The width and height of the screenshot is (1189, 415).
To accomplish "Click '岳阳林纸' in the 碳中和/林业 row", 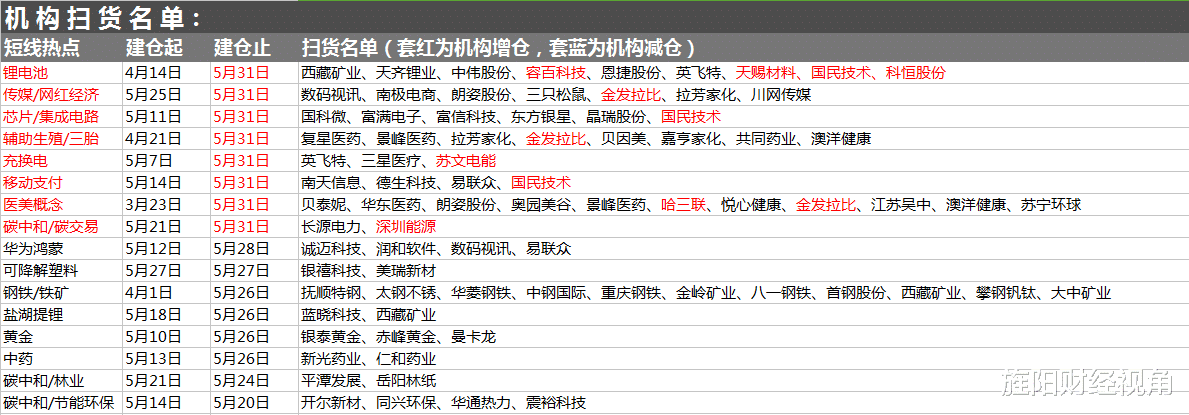I will [x=406, y=382].
